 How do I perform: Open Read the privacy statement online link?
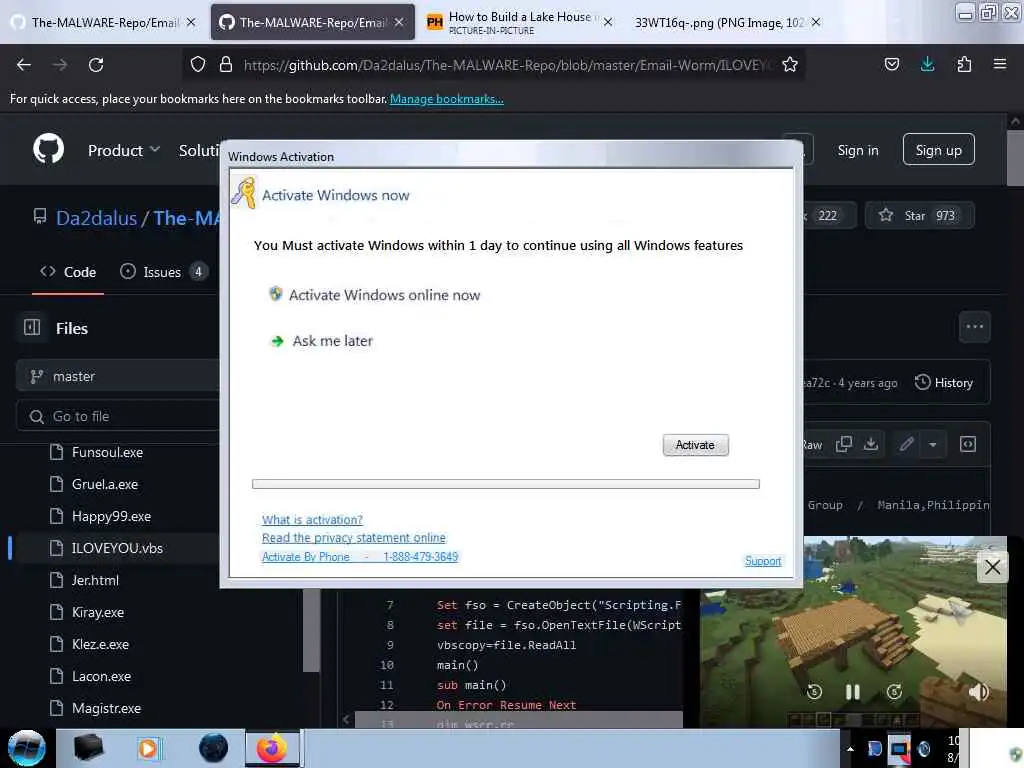[353, 537]
